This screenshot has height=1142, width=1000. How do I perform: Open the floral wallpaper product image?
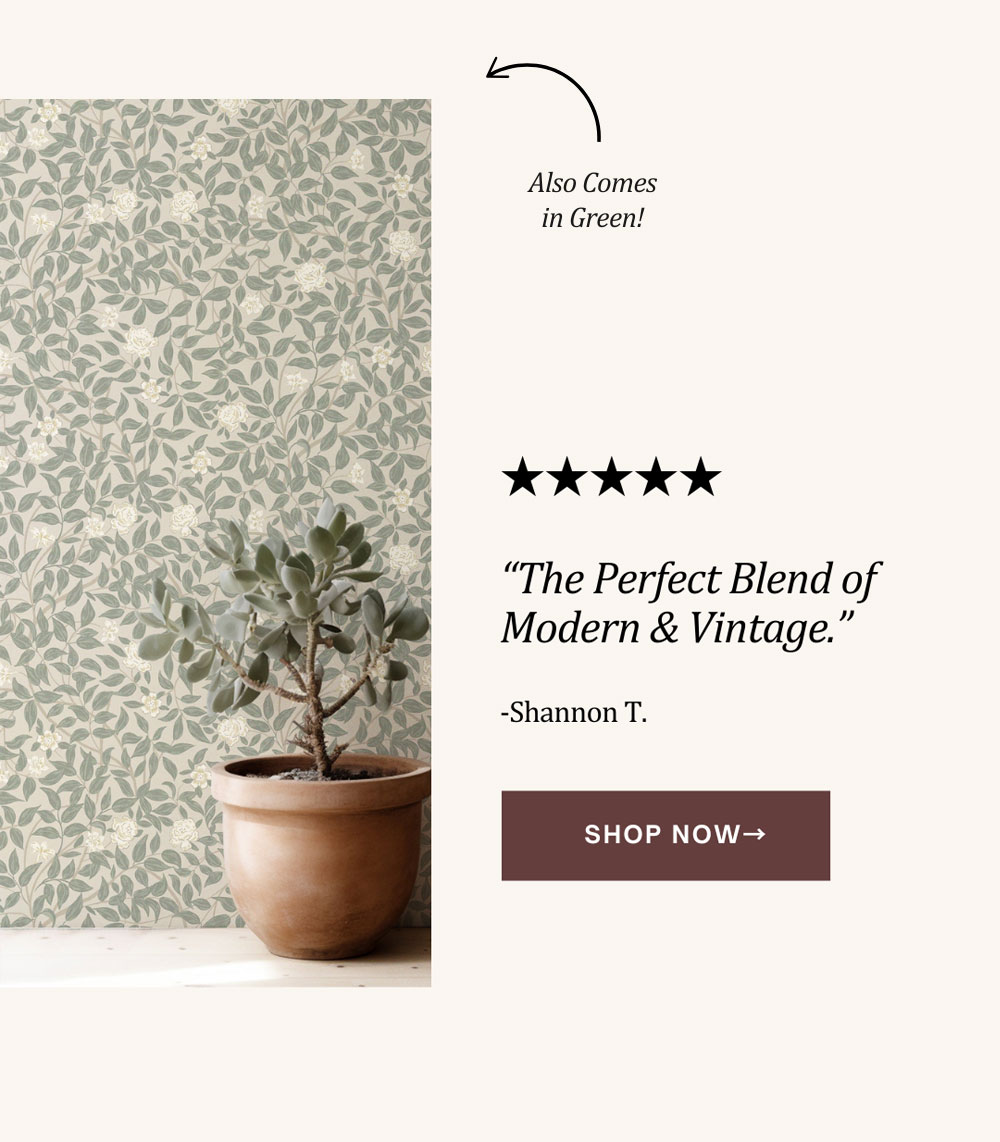pos(216,543)
